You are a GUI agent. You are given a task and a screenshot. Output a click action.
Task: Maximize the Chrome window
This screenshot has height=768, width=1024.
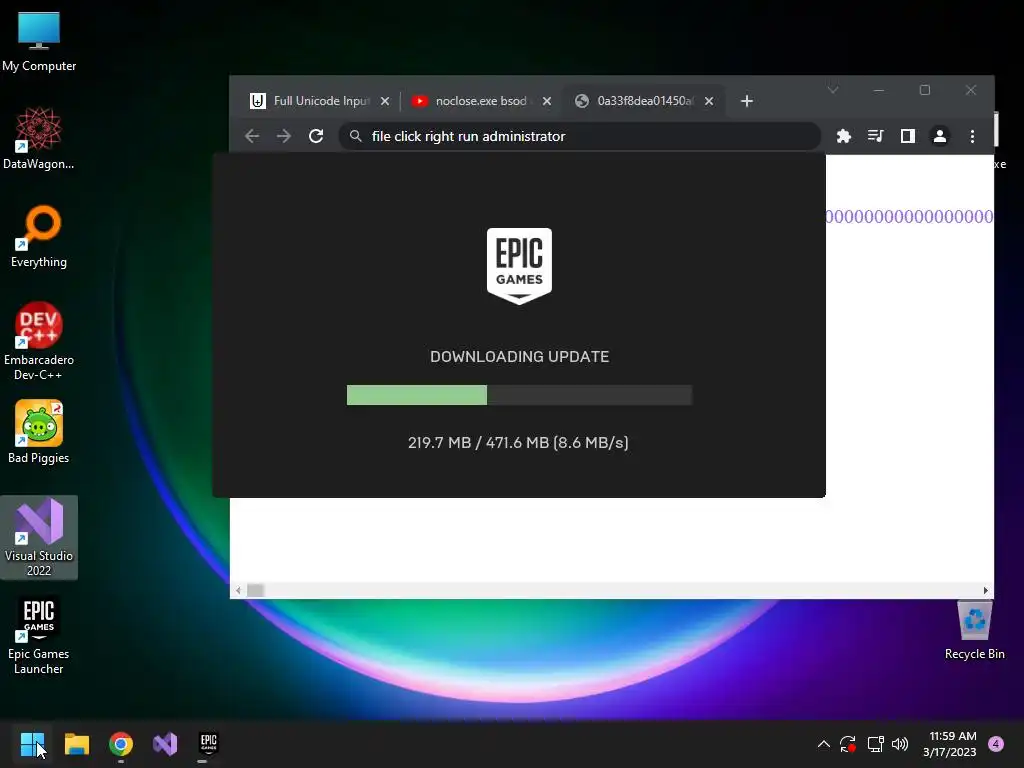click(925, 90)
